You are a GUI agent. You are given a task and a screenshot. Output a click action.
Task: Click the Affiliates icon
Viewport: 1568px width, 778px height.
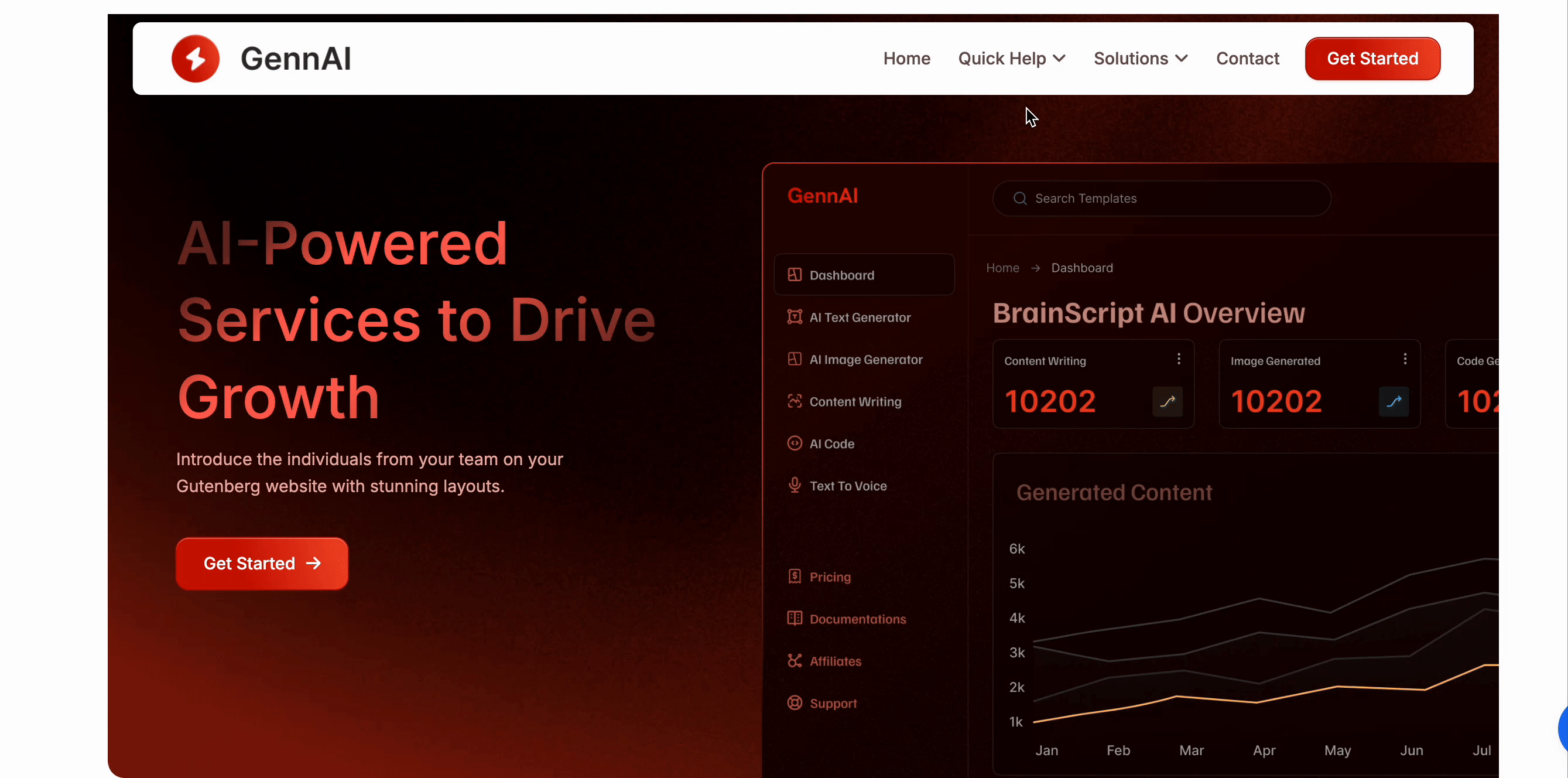point(795,660)
